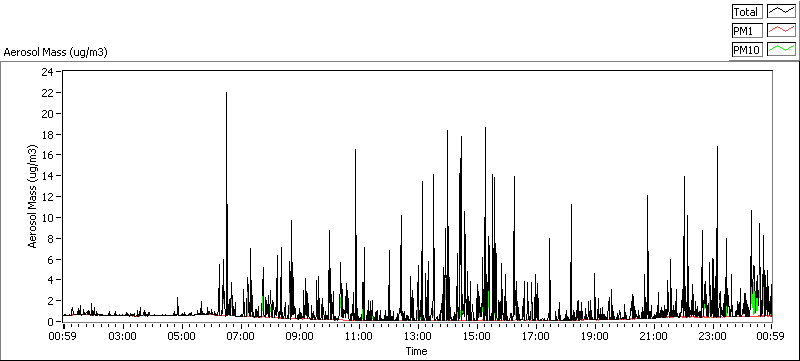Click the 12 tick label on y-axis
The height and width of the screenshot is (361, 800).
48,196
